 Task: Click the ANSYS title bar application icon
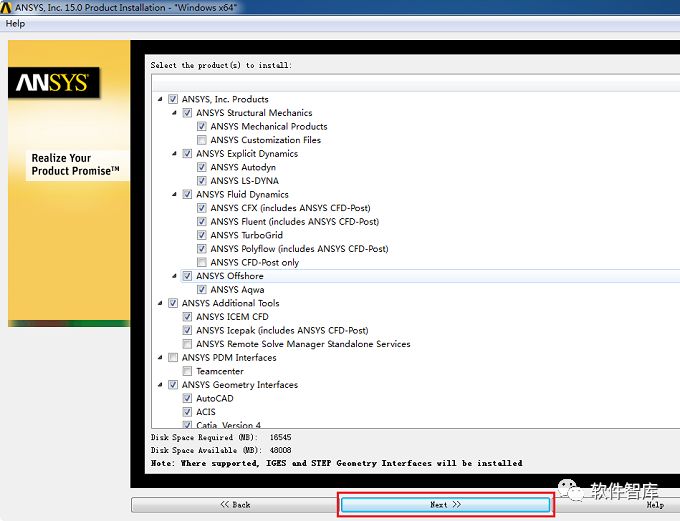(x=6, y=7)
